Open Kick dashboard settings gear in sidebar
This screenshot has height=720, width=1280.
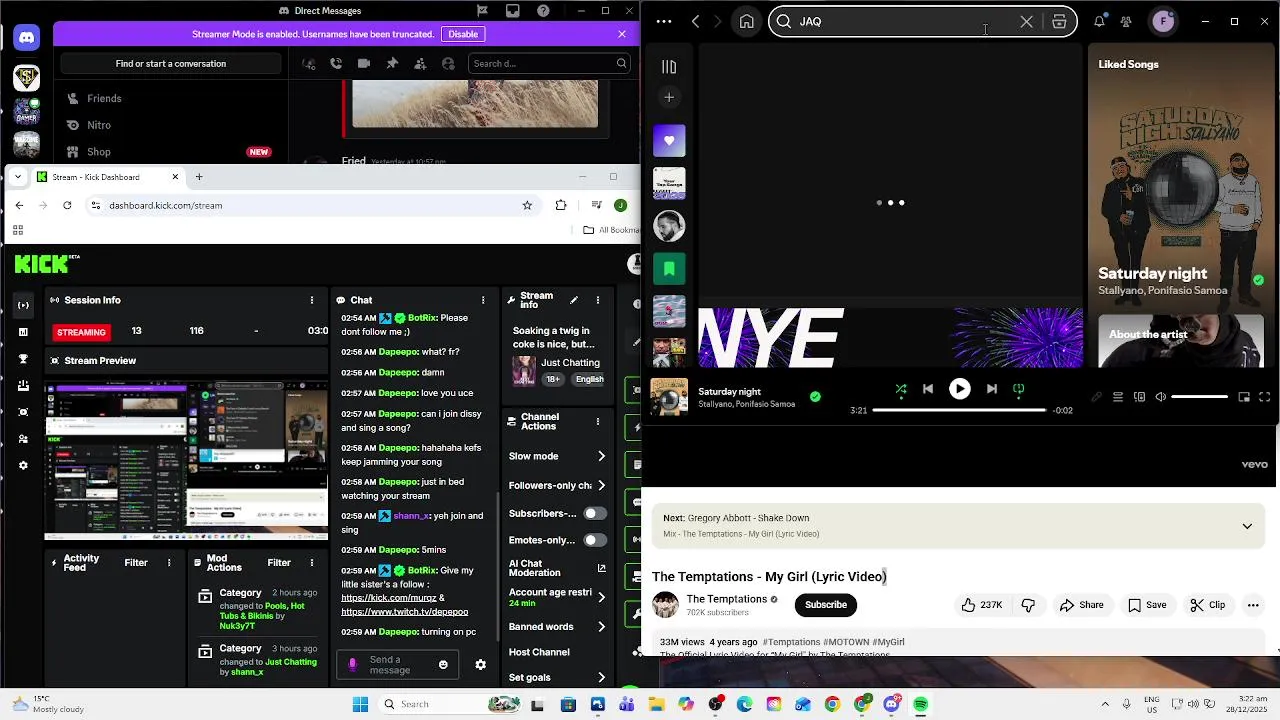[24, 466]
